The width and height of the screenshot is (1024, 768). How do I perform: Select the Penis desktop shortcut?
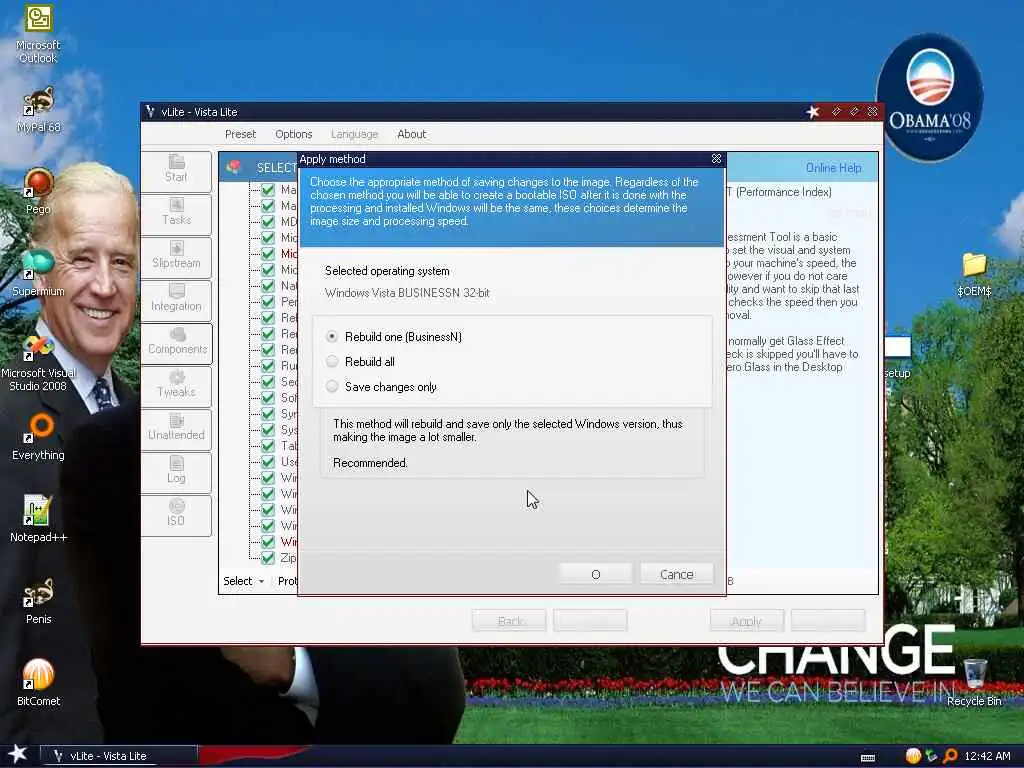click(x=38, y=600)
